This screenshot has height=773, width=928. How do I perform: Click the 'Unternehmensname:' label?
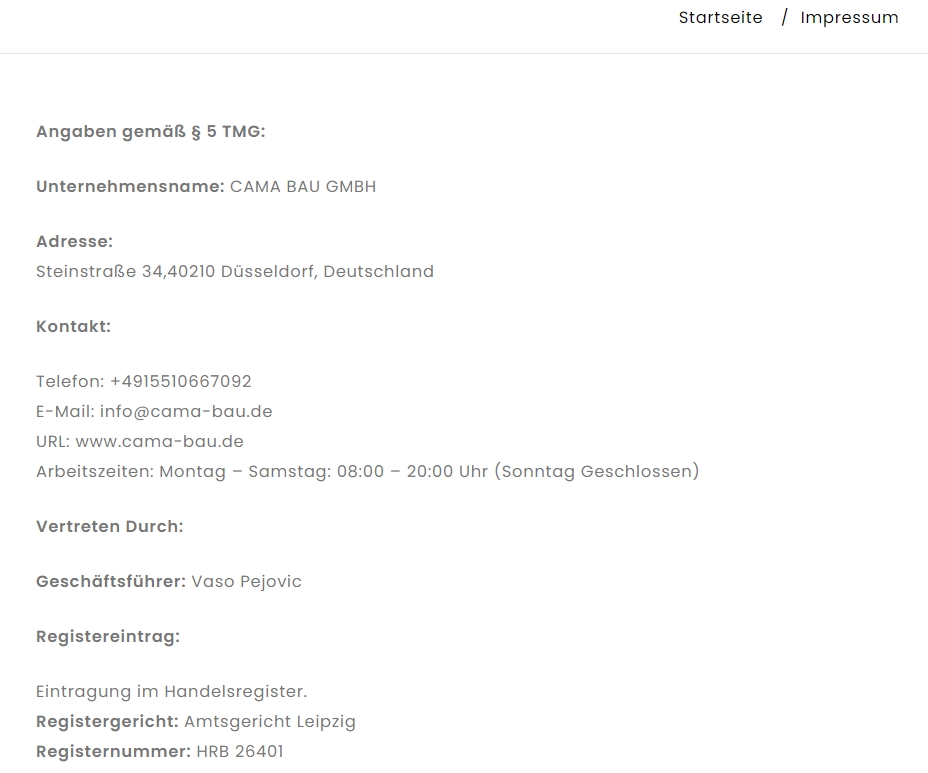click(x=130, y=186)
